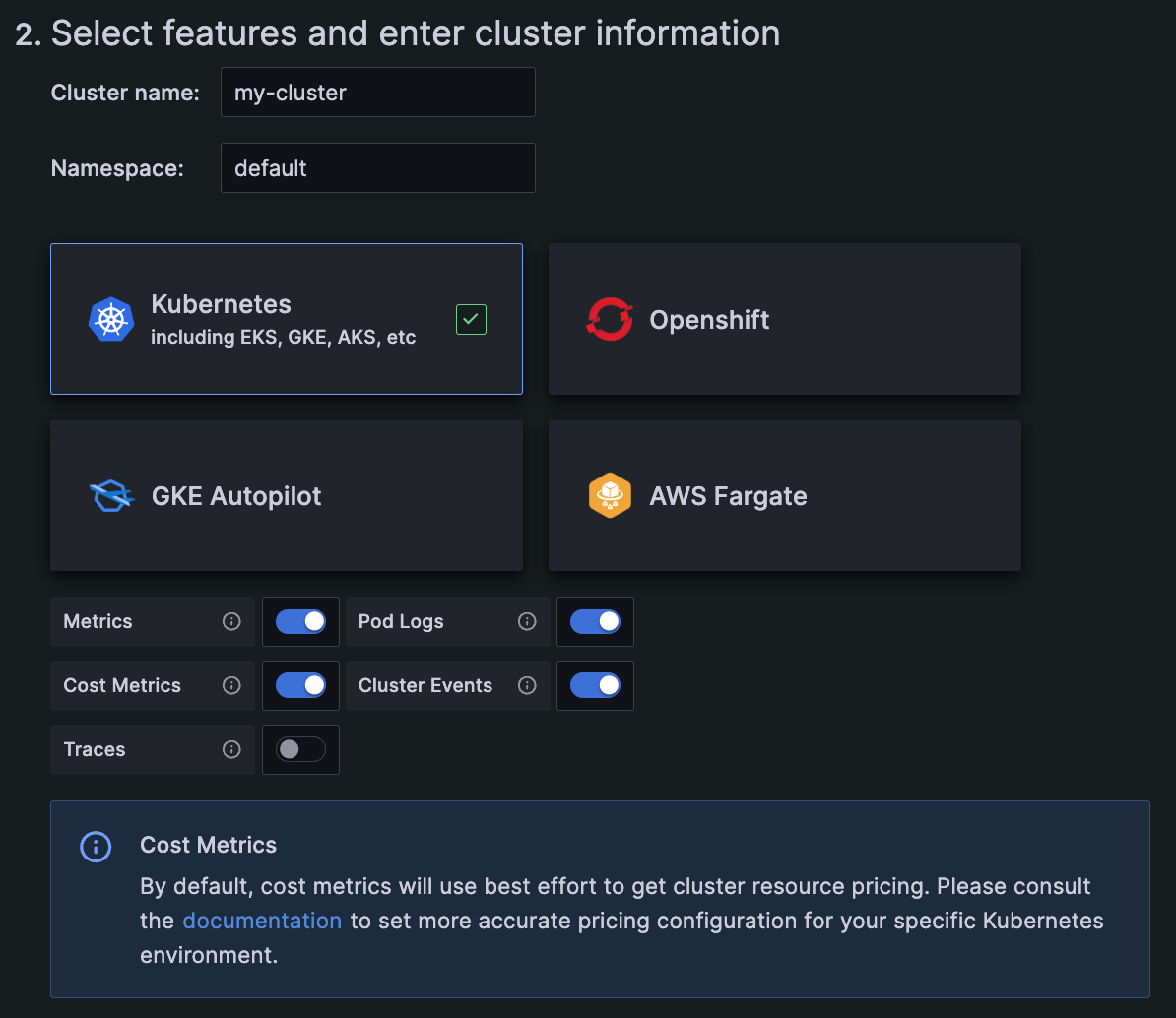The image size is (1176, 1018).
Task: Click the info icon beside Cost Metrics
Action: point(231,685)
